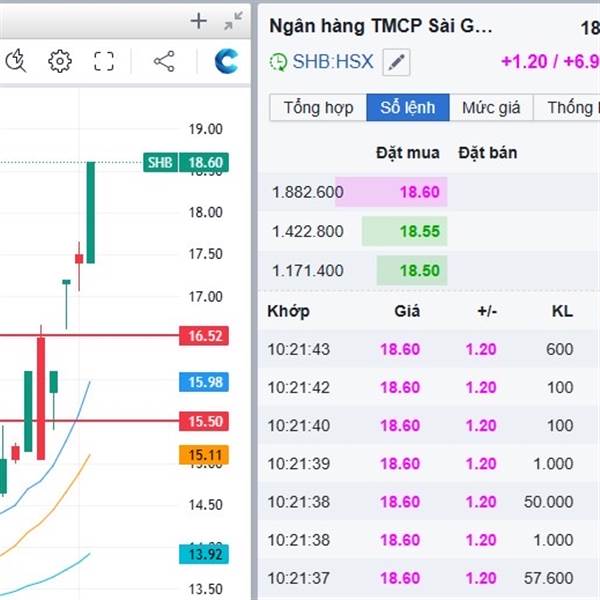Image resolution: width=600 pixels, height=600 pixels.
Task: Switch to Tổng hợp tab
Action: (318, 108)
